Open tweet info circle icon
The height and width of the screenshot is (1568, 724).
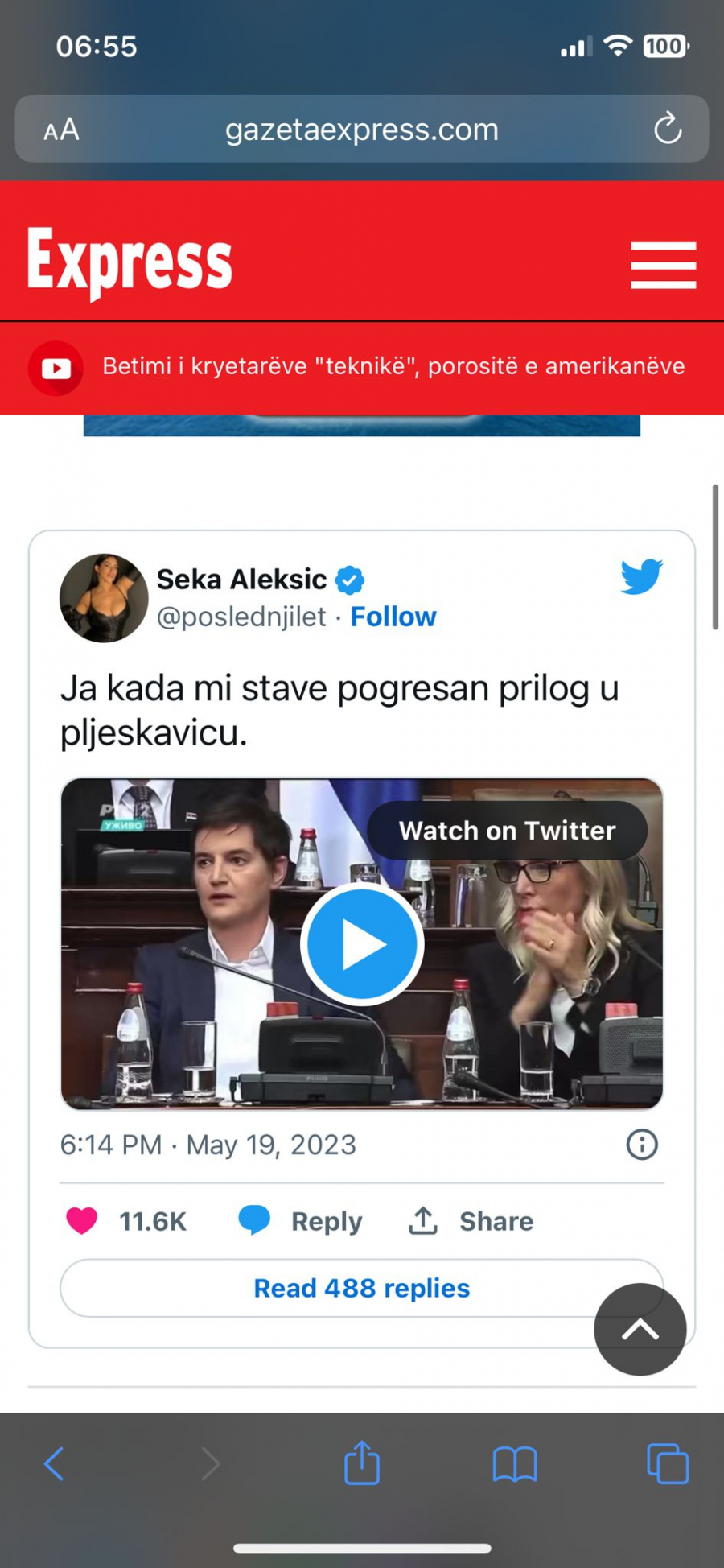coord(642,1144)
